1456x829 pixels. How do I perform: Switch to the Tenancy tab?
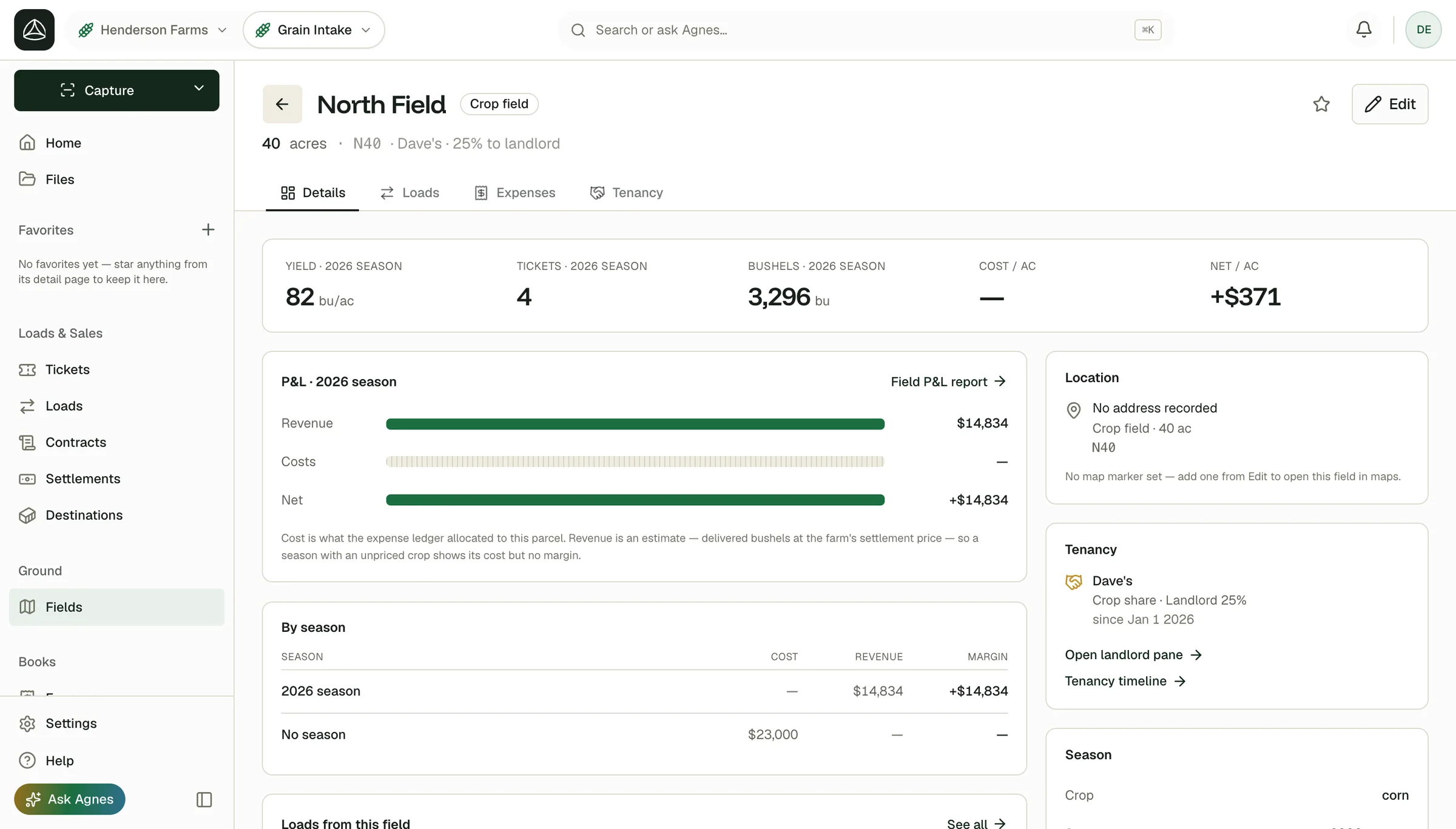[x=626, y=193]
